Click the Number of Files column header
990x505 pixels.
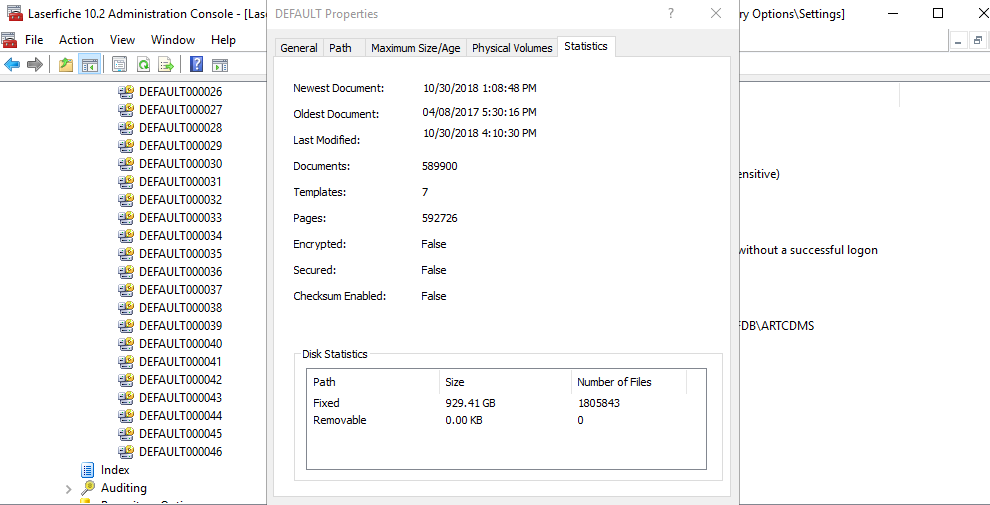[615, 382]
